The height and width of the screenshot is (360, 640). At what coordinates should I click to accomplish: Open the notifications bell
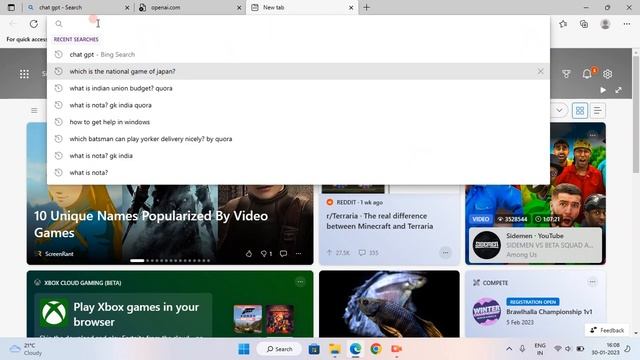(x=587, y=74)
